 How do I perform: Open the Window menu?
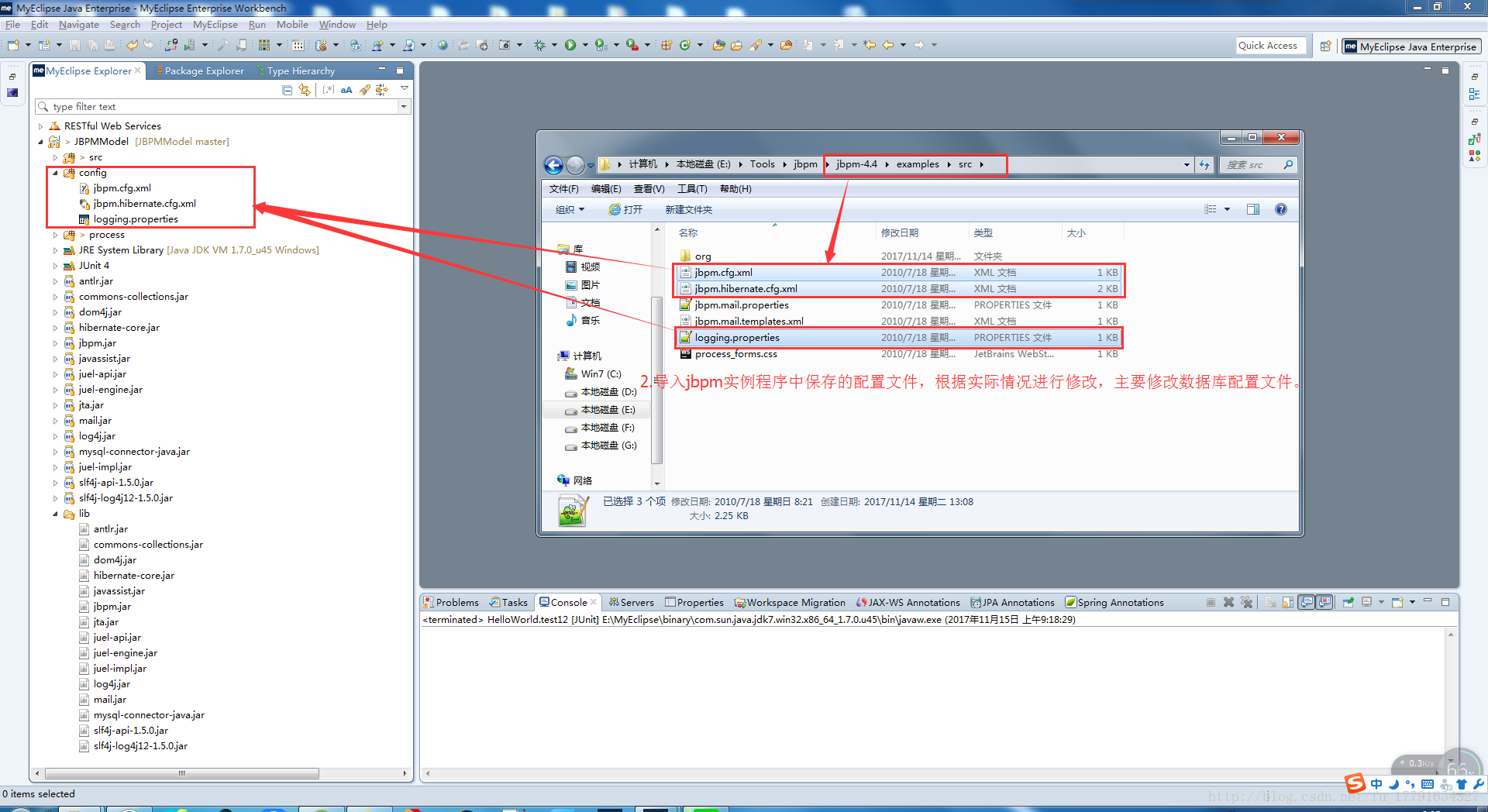coord(337,25)
